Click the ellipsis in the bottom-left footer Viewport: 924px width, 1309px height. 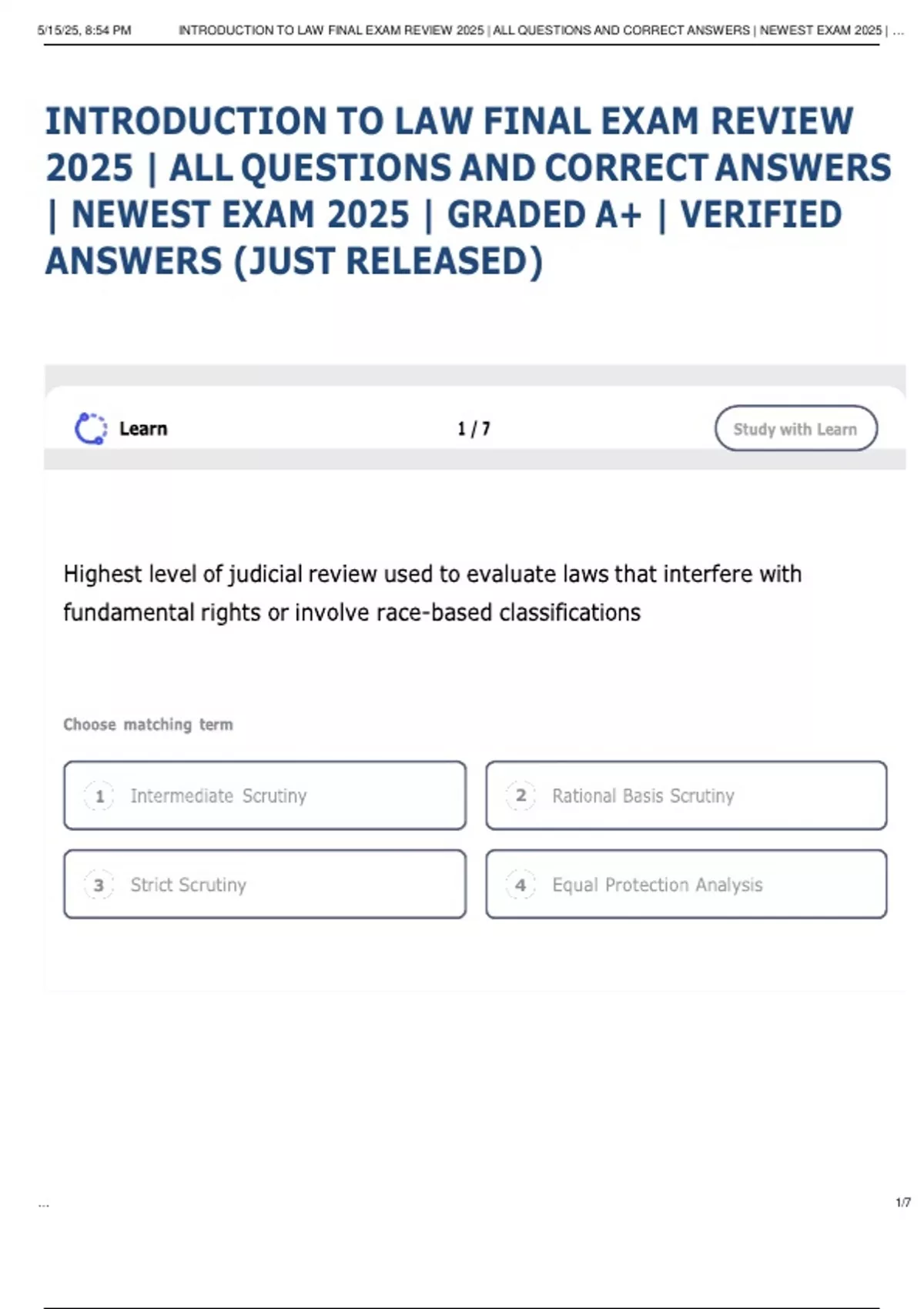click(x=43, y=1204)
